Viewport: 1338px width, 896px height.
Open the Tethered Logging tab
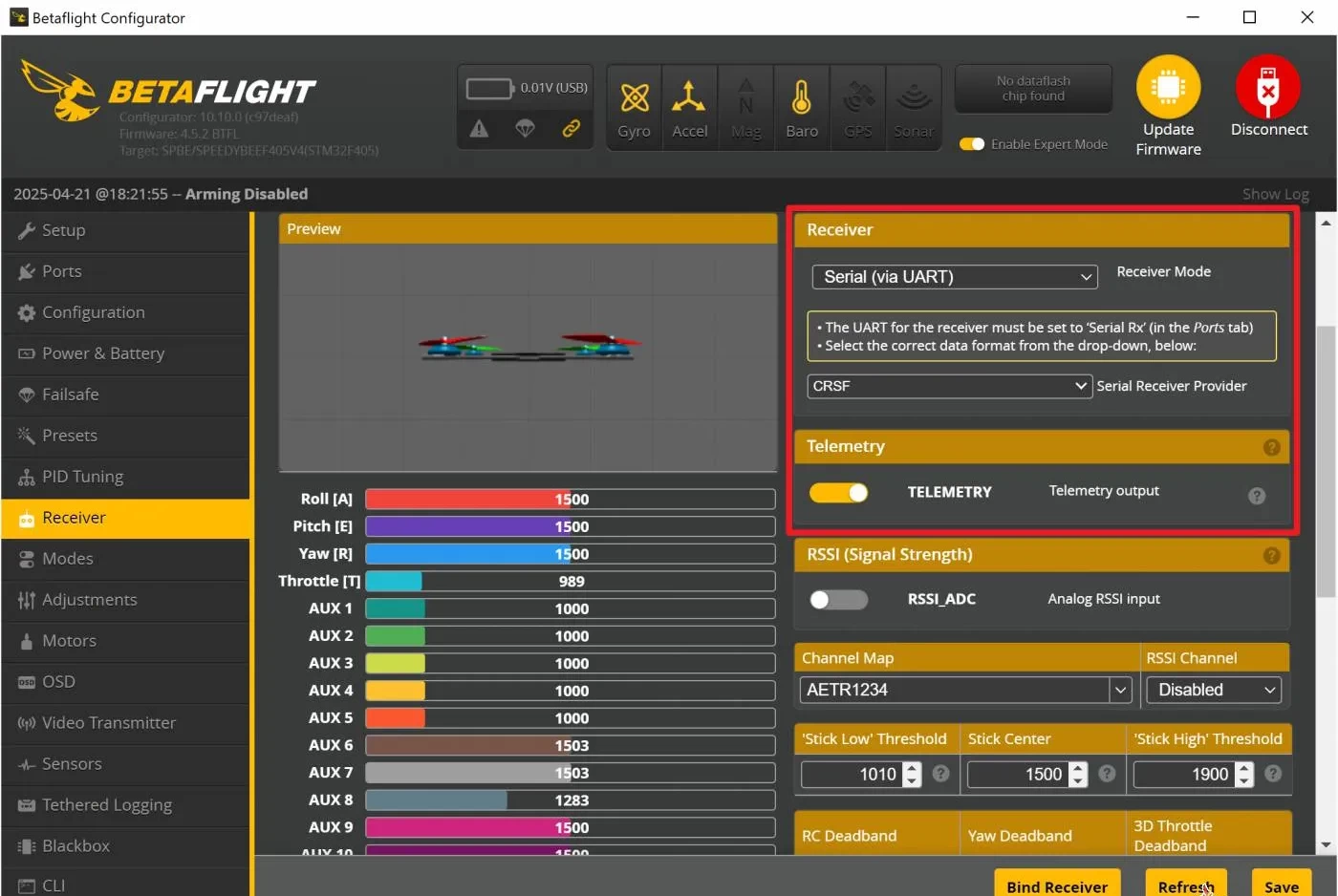click(x=126, y=805)
